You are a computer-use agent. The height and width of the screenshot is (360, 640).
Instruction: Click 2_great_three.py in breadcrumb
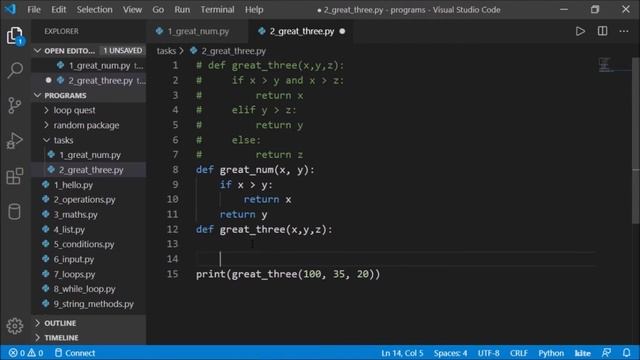click(x=233, y=51)
